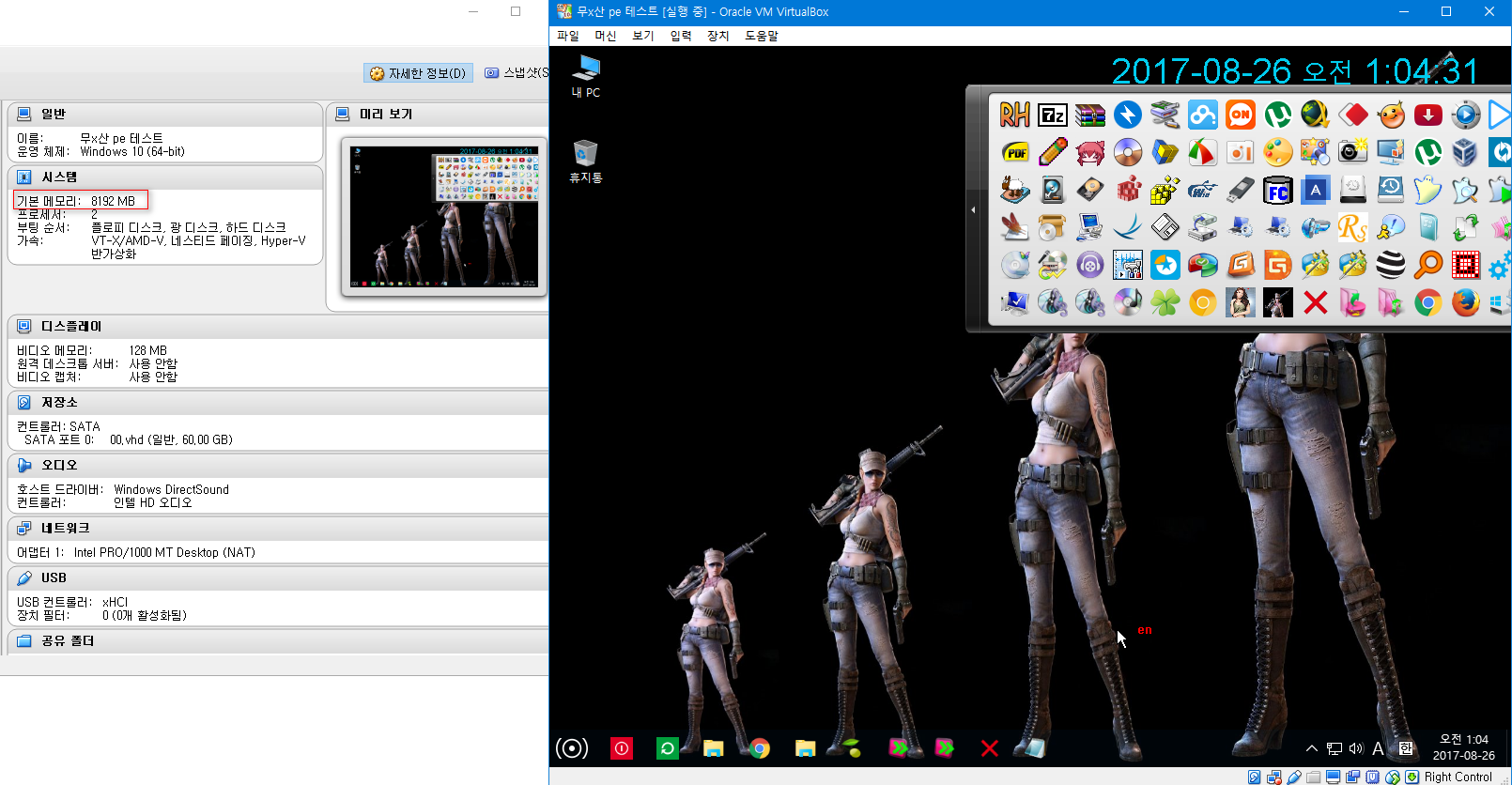Screen dimensions: 1512x785
Task: Open the woman portrait wallpaper icon
Action: click(x=1241, y=302)
